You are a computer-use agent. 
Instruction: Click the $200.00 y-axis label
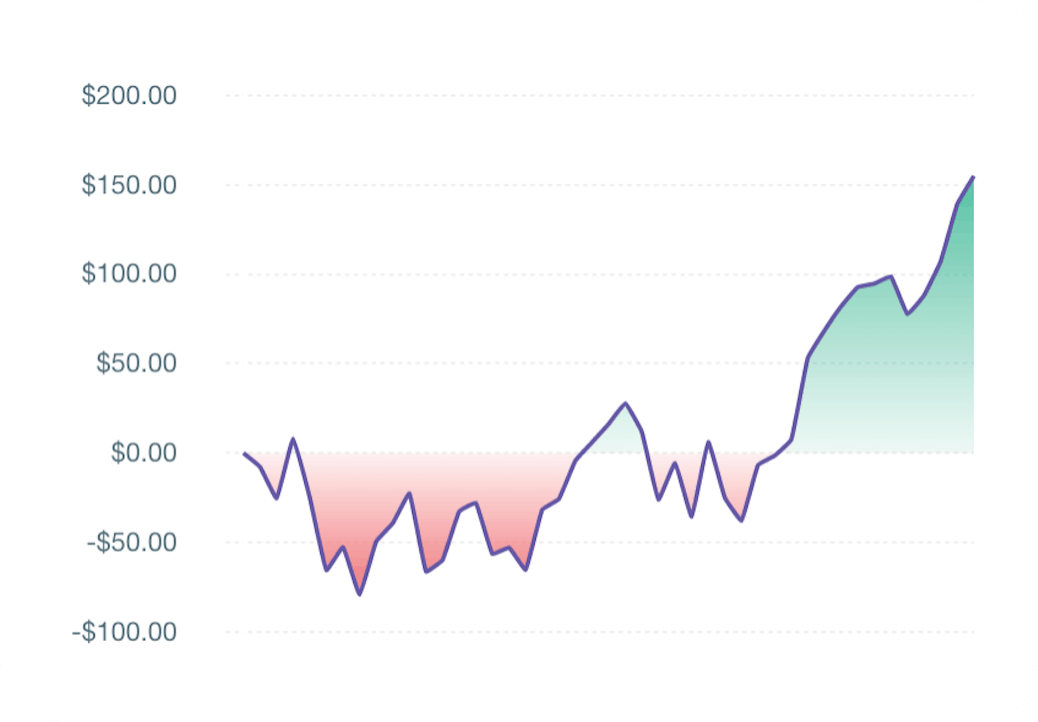pos(129,96)
